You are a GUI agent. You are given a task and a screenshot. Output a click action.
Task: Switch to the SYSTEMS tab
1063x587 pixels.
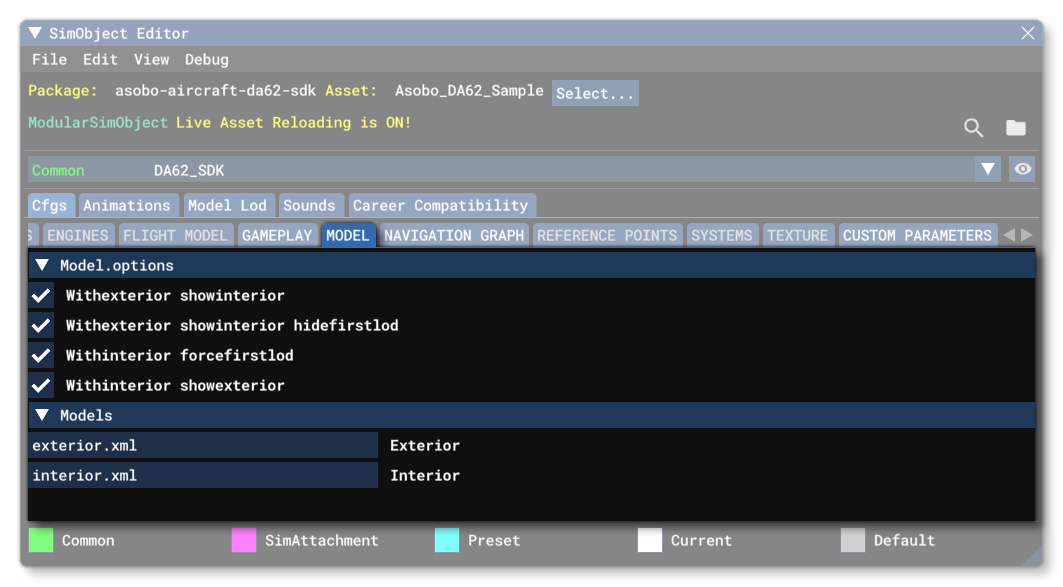click(722, 235)
